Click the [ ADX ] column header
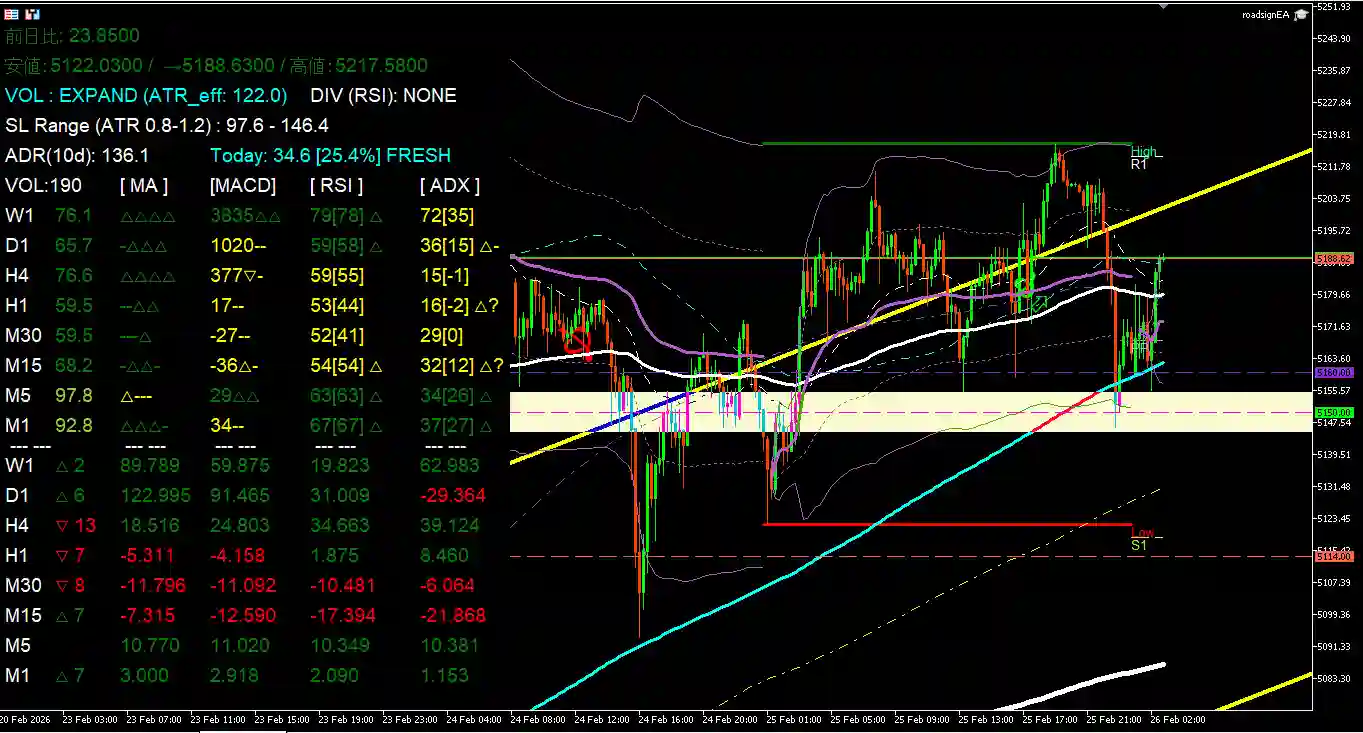 pyautogui.click(x=450, y=185)
